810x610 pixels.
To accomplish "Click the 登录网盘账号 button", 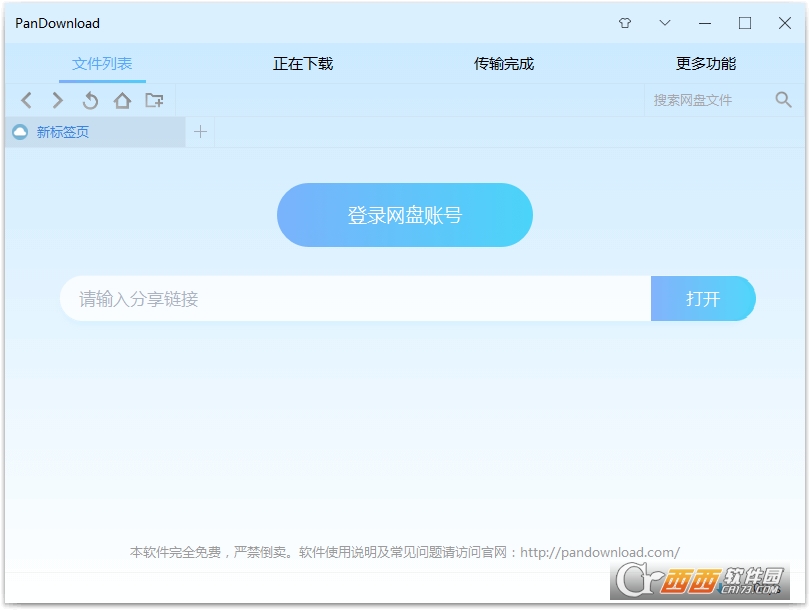I will click(405, 215).
